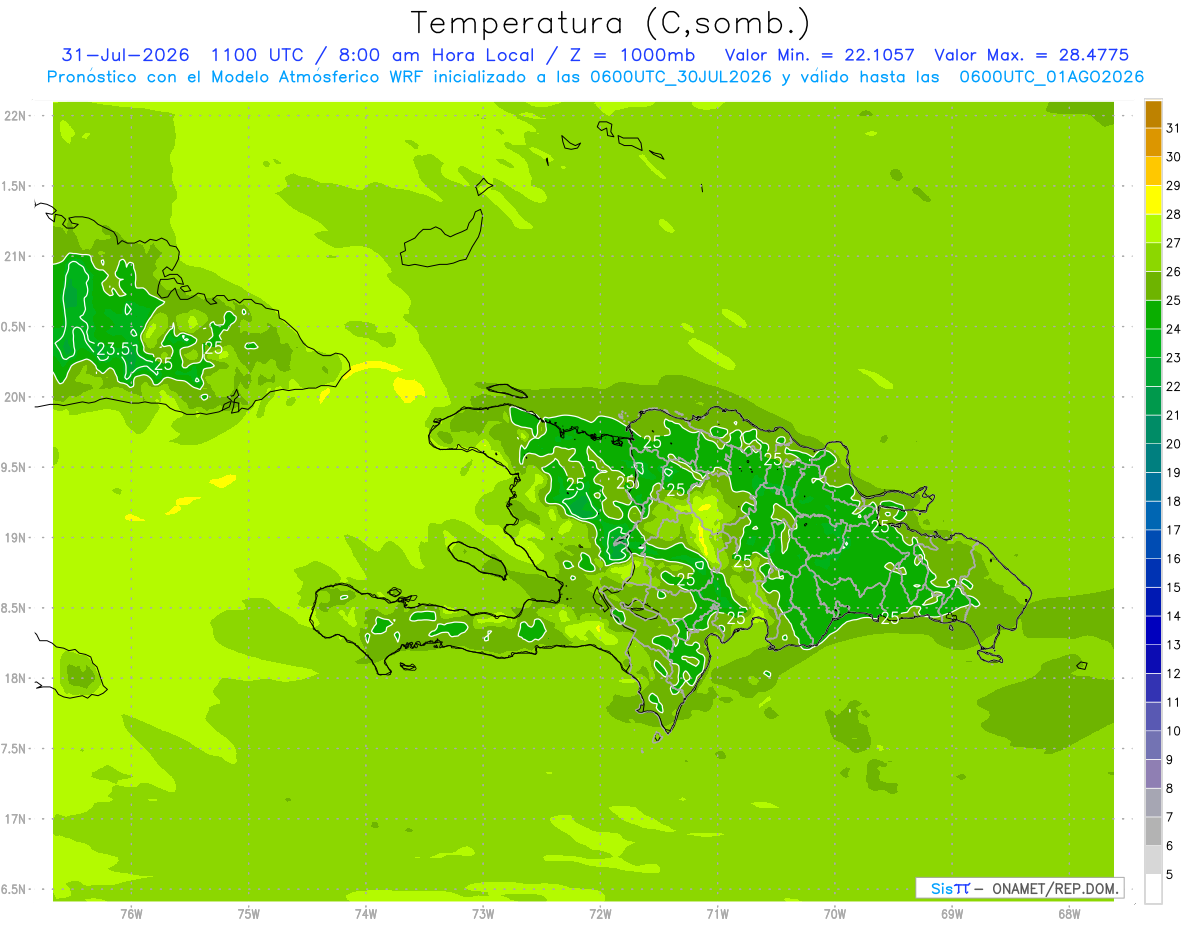The height and width of the screenshot is (927, 1200).
Task: Click the dark orange top color scale swatch
Action: tap(1153, 115)
